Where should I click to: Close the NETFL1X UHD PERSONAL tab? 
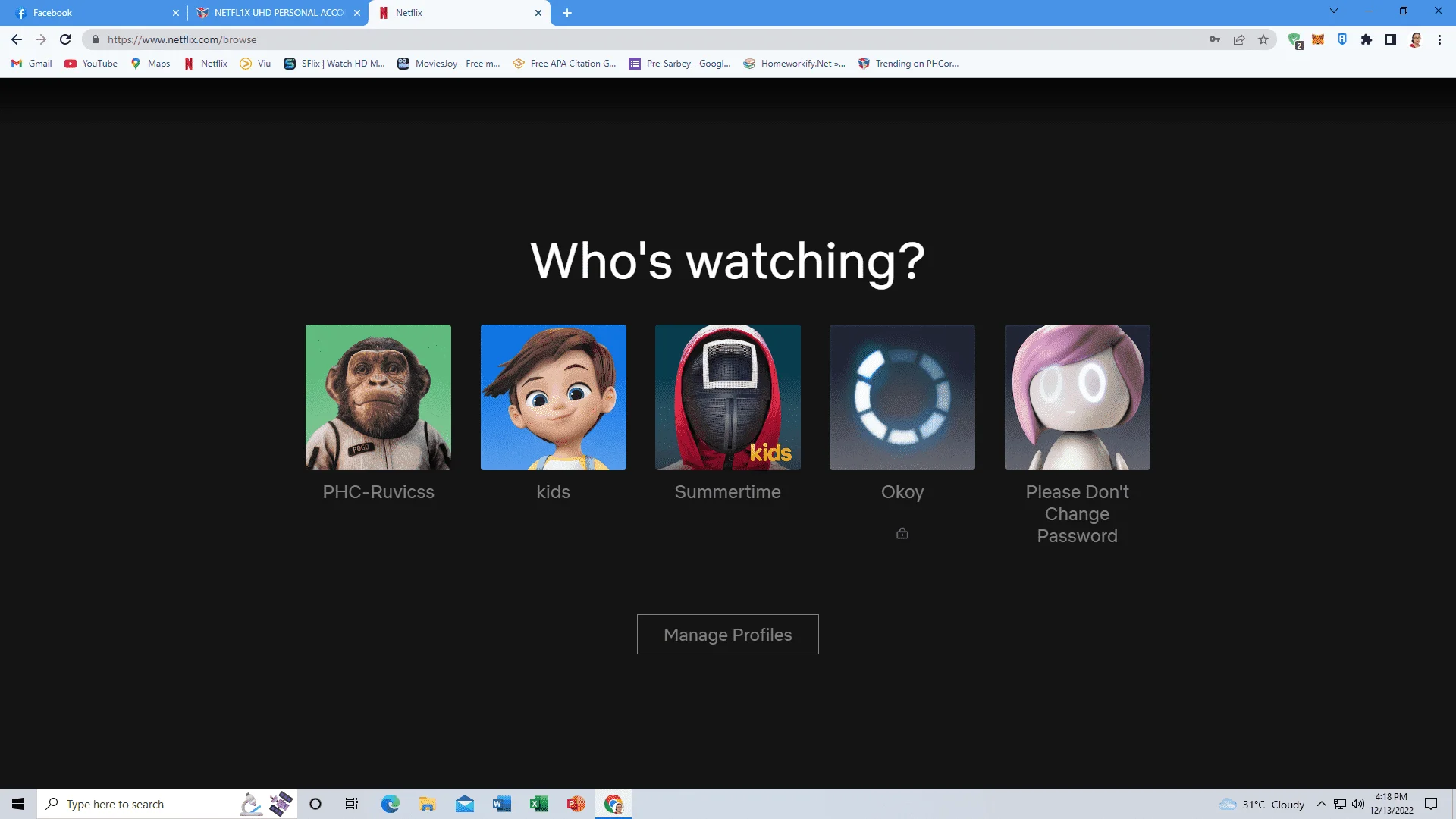(357, 13)
